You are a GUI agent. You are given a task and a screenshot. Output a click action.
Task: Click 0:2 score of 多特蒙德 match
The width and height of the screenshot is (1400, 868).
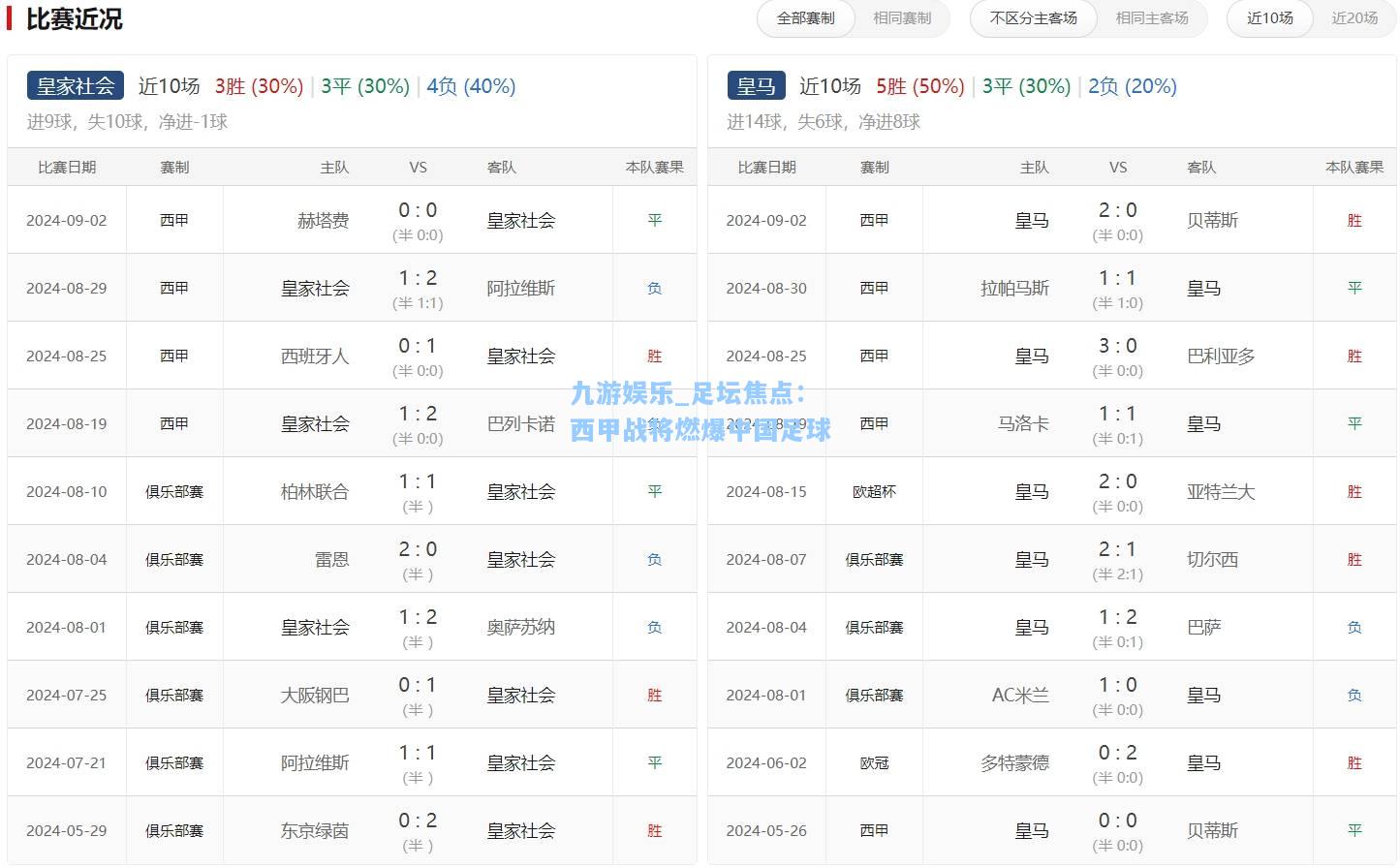[x=1117, y=753]
